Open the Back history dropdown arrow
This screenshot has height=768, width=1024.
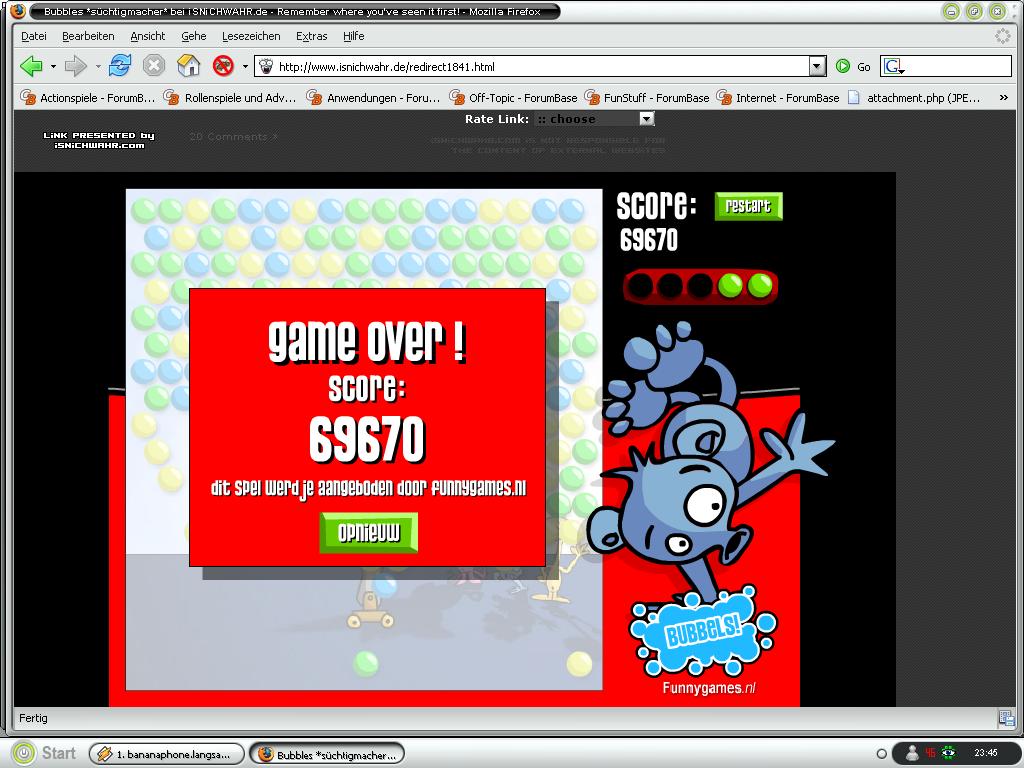click(53, 66)
